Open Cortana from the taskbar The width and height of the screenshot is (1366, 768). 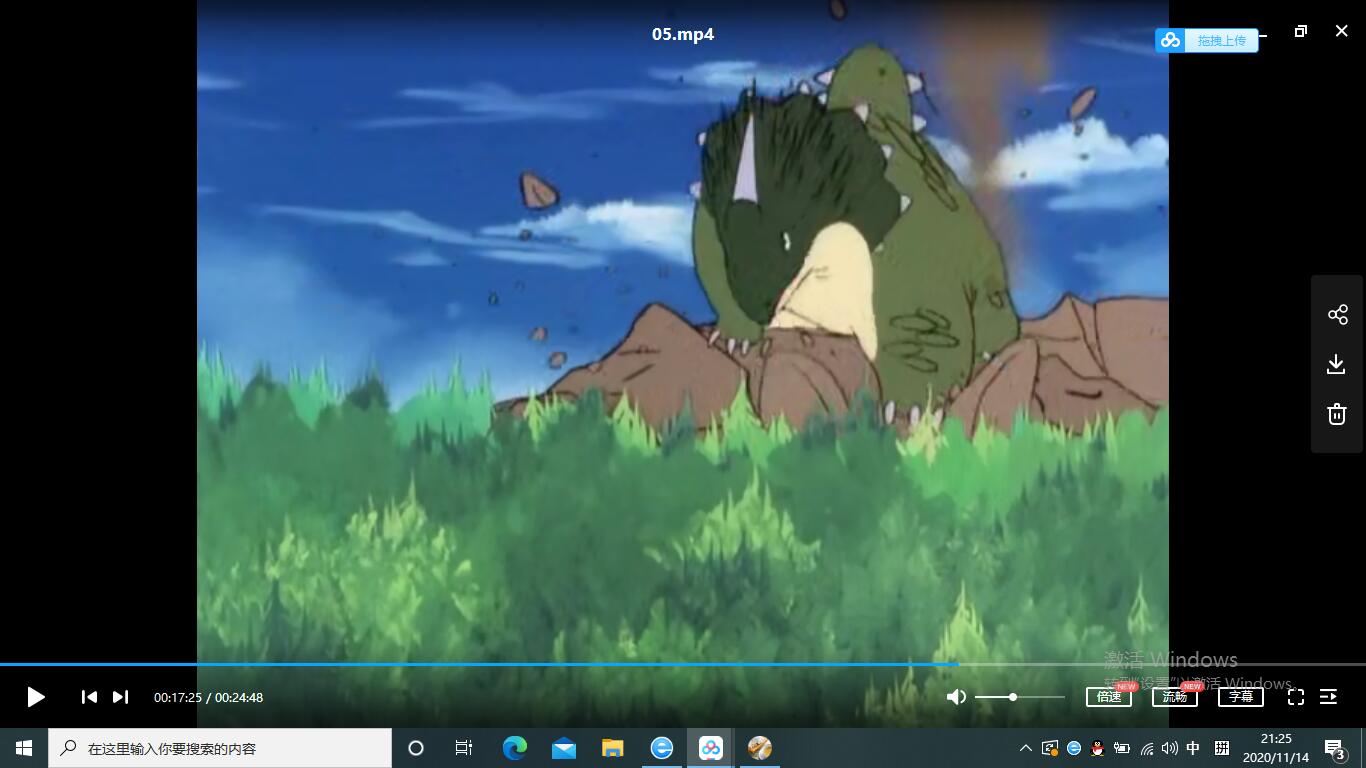(416, 748)
